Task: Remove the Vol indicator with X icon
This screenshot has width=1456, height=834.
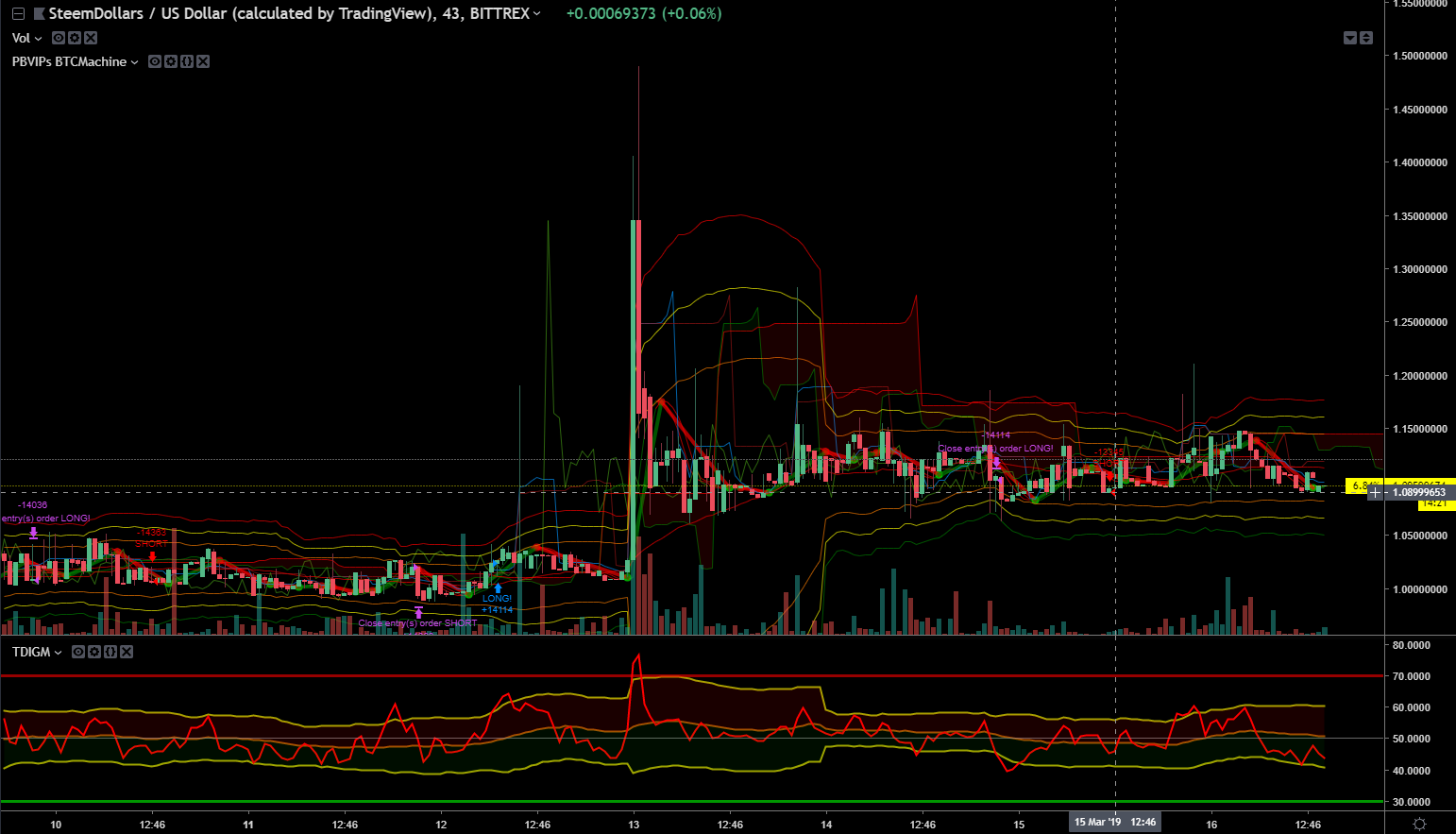Action: 91,38
